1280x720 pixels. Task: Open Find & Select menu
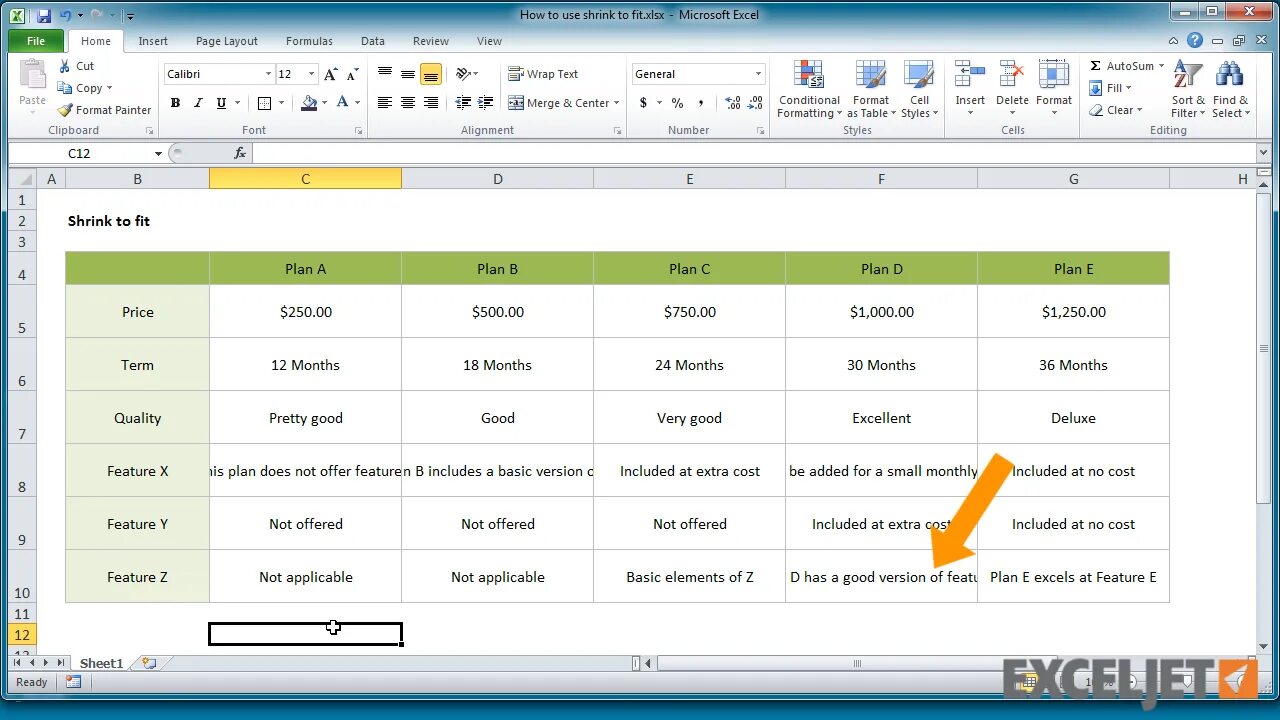1230,89
